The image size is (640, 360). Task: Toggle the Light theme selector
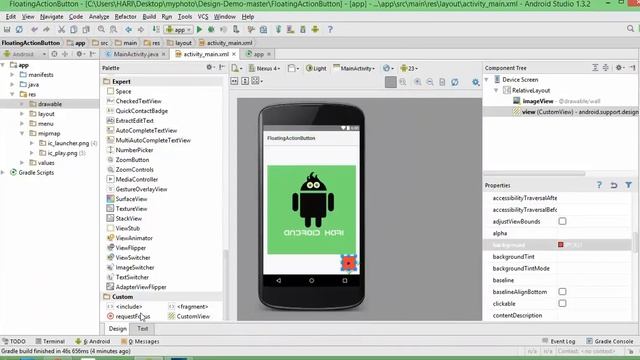[x=316, y=68]
